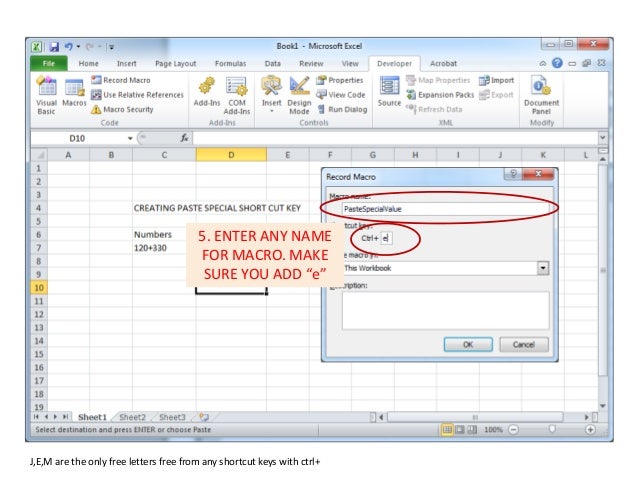Click the Insert Function fx icon
638x479 pixels.
[x=184, y=138]
